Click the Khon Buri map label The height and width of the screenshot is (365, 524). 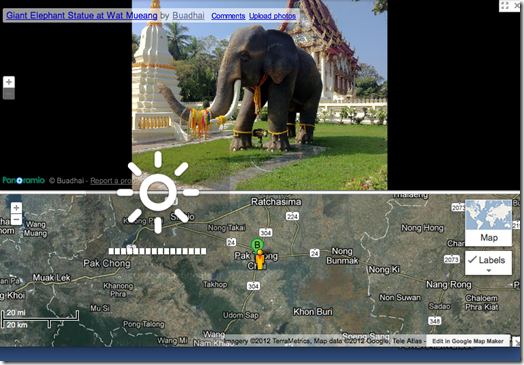tap(313, 312)
